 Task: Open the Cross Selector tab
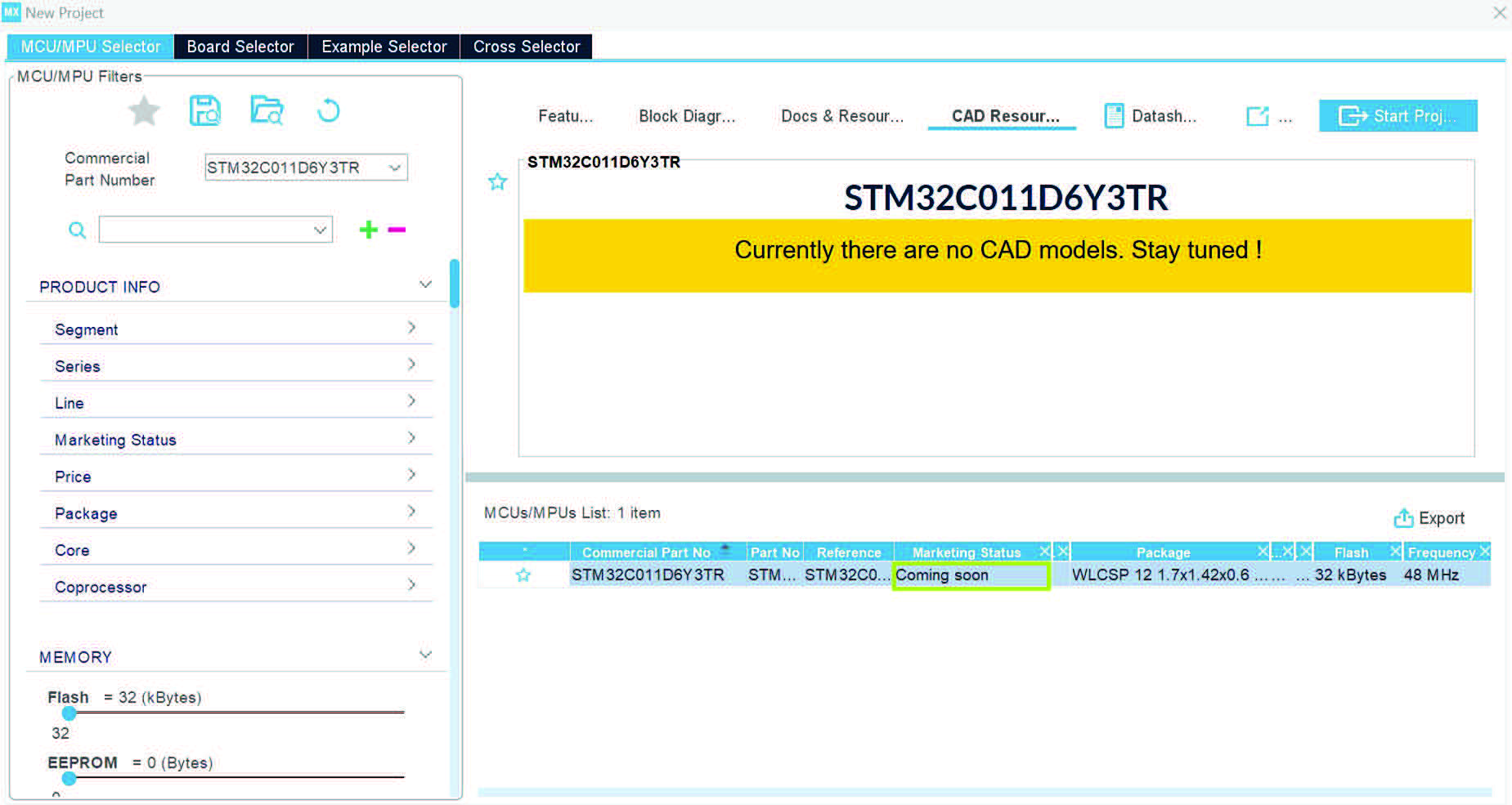[527, 47]
